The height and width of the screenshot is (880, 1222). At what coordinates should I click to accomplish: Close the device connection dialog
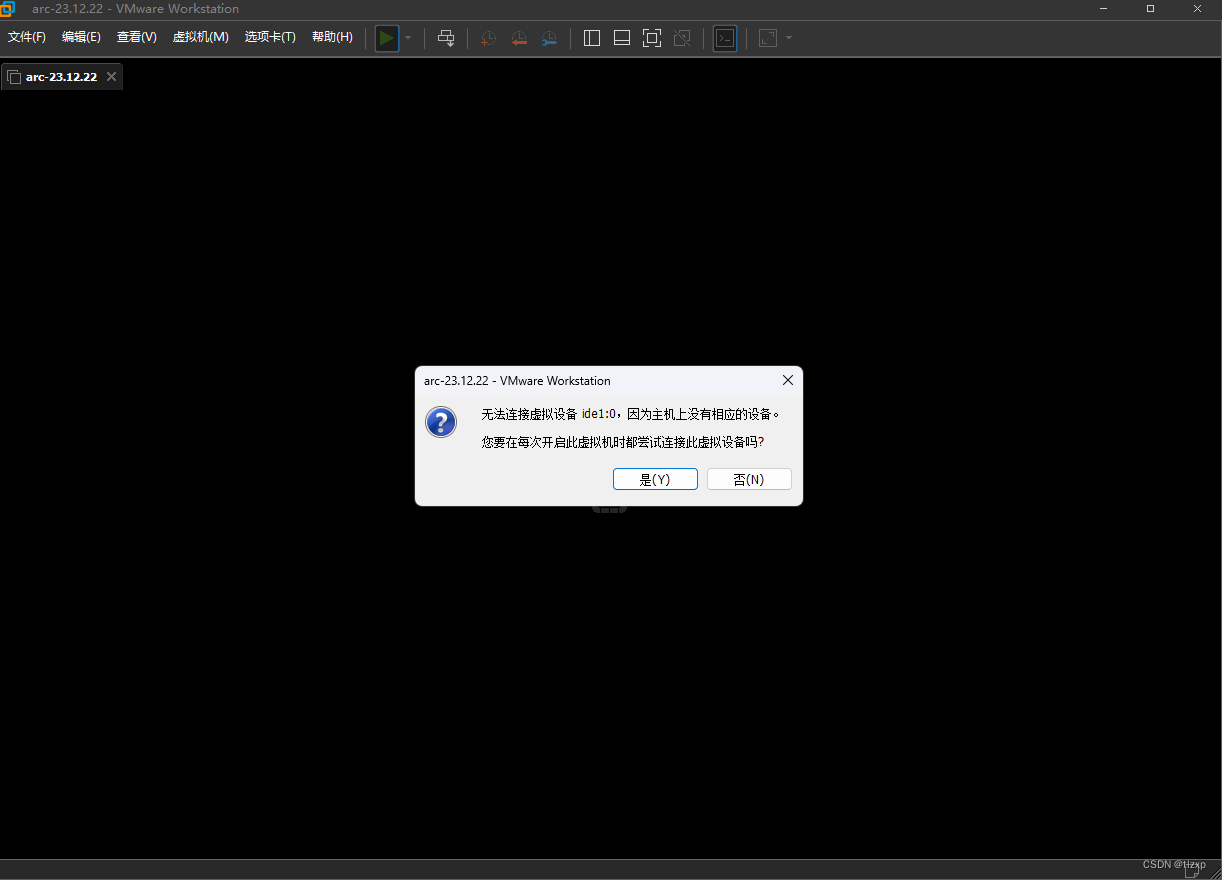[788, 380]
